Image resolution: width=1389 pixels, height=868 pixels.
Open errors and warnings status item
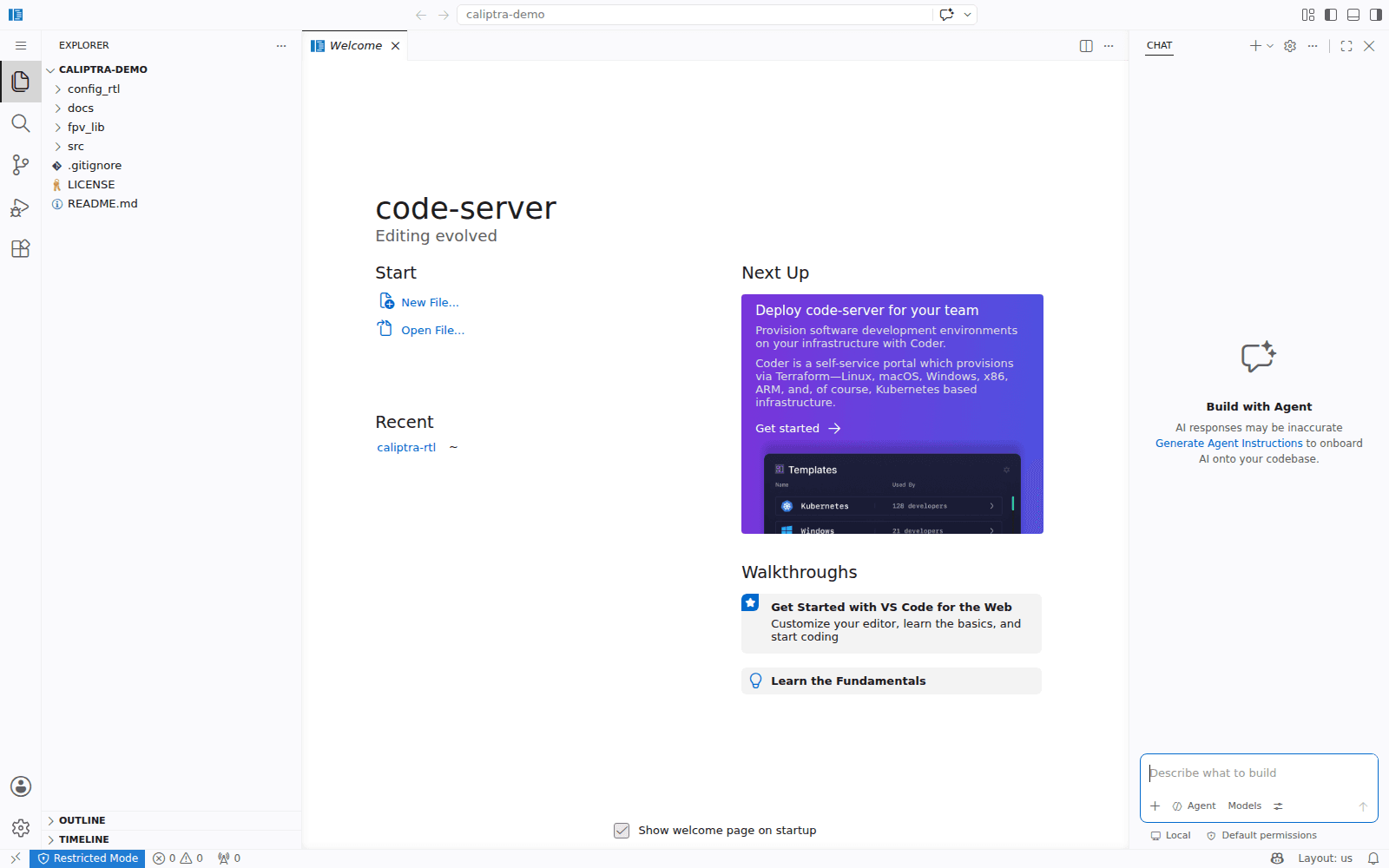point(178,858)
